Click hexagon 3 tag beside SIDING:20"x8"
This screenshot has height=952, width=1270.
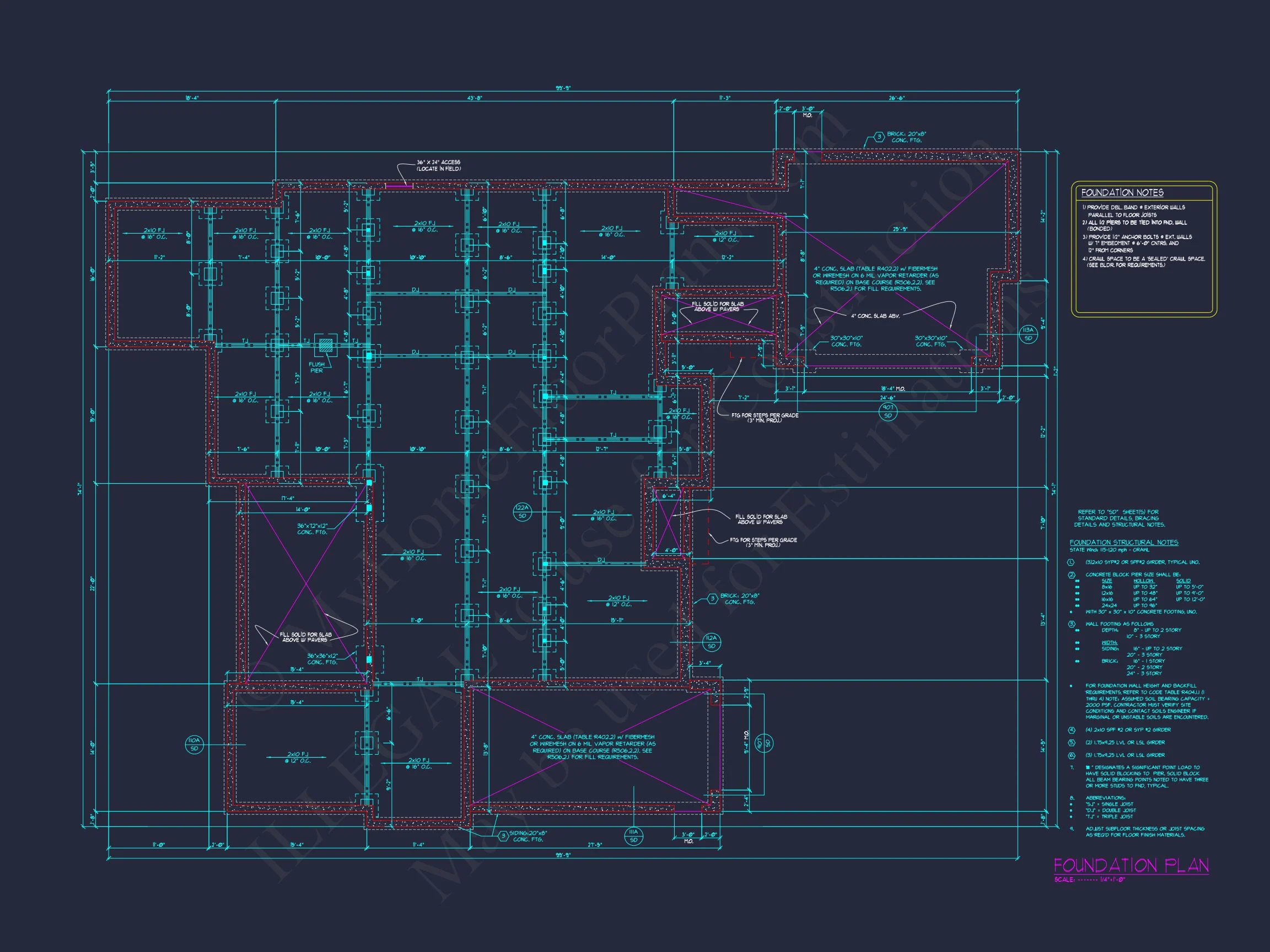(503, 836)
